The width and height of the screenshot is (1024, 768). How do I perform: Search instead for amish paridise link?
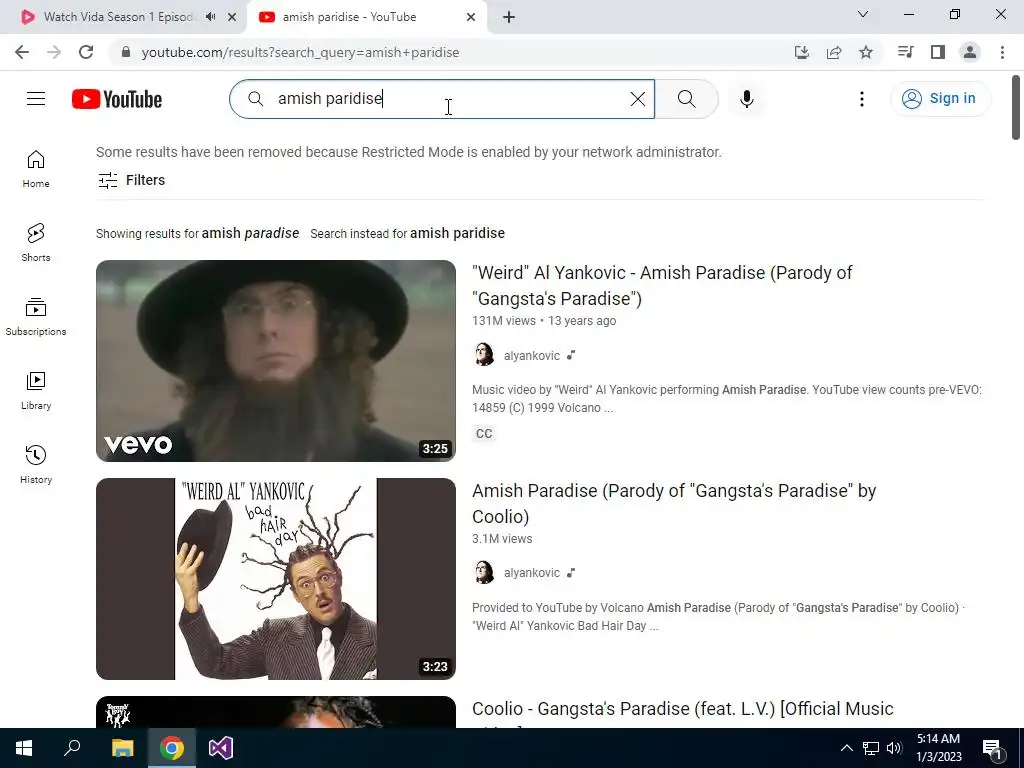457,233
